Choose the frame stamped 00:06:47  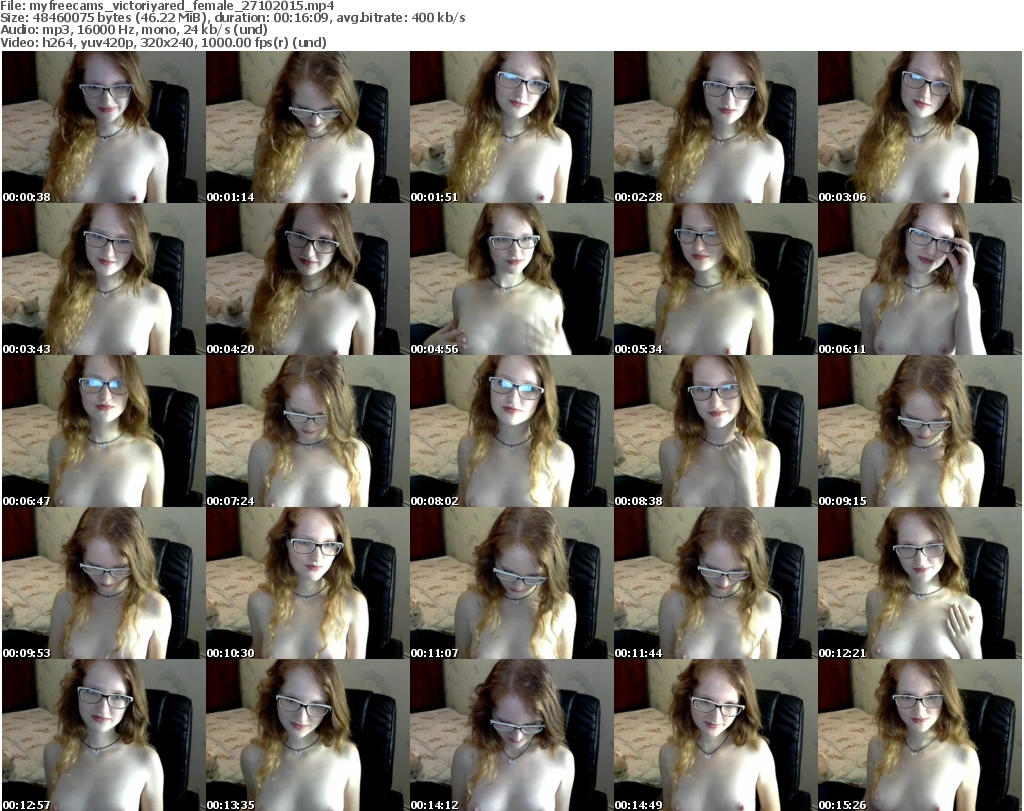point(104,432)
